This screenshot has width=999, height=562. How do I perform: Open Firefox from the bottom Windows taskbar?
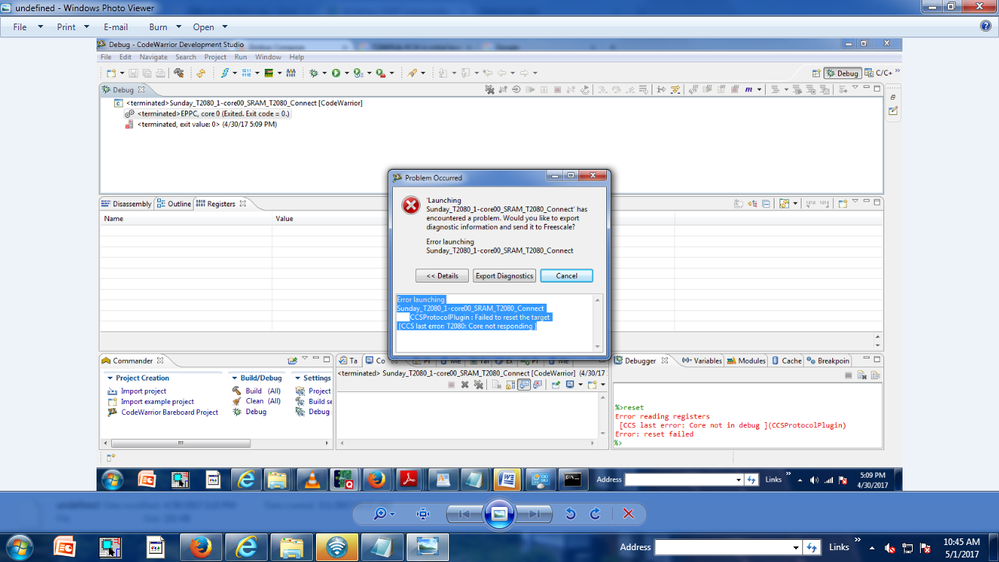point(201,547)
